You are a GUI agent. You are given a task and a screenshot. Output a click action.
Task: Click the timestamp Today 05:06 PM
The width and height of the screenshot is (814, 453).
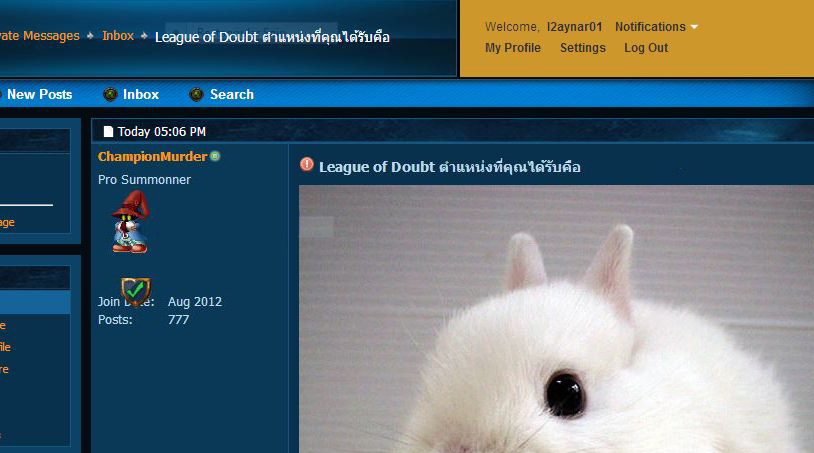coord(161,132)
